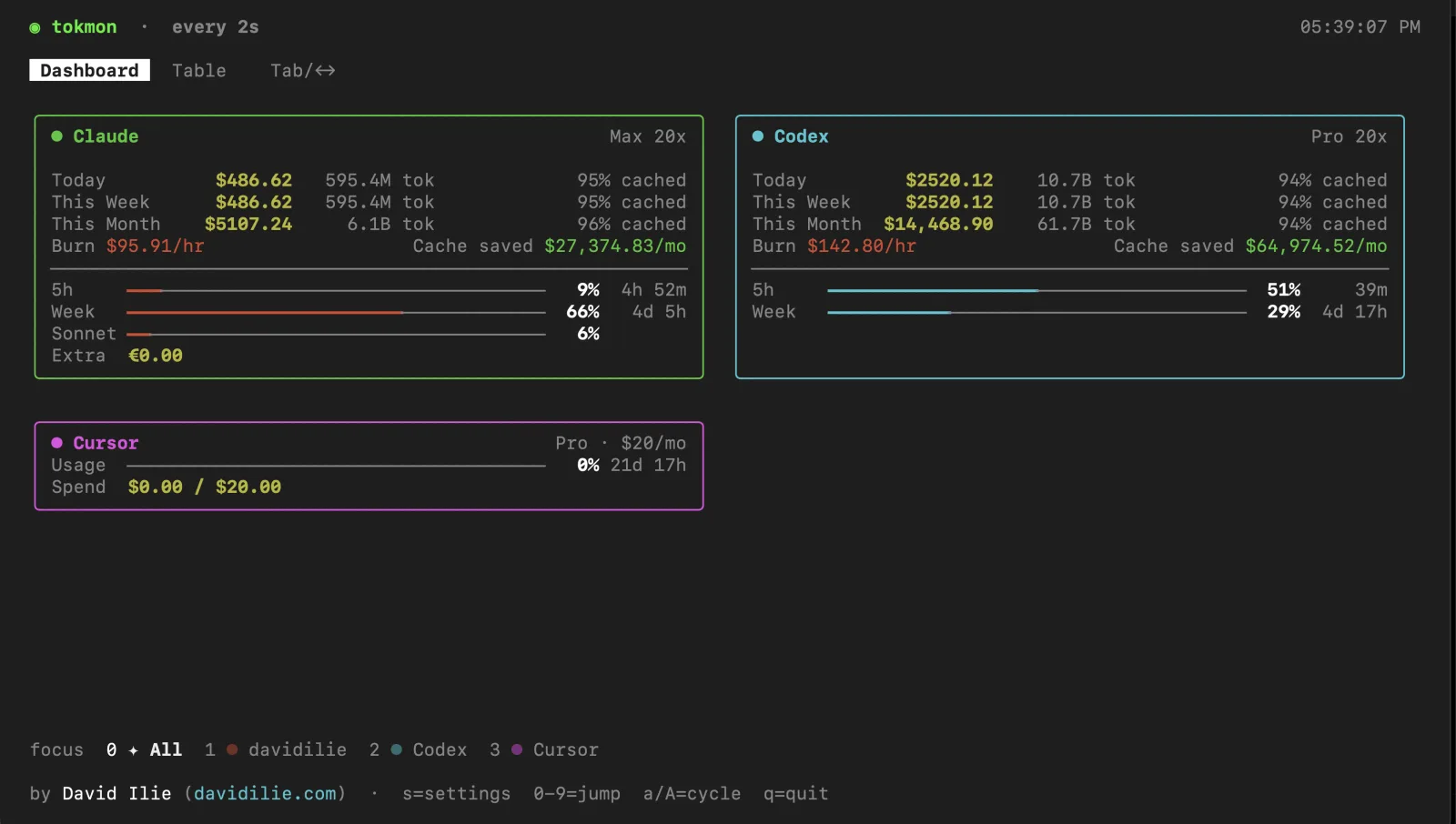Click the green dot beside Claude

[56, 136]
